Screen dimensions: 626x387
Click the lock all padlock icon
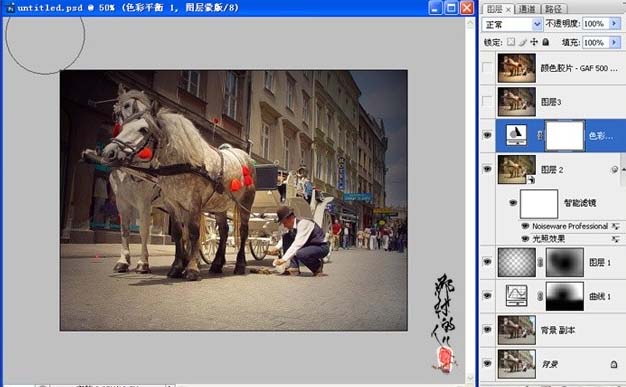[x=546, y=42]
